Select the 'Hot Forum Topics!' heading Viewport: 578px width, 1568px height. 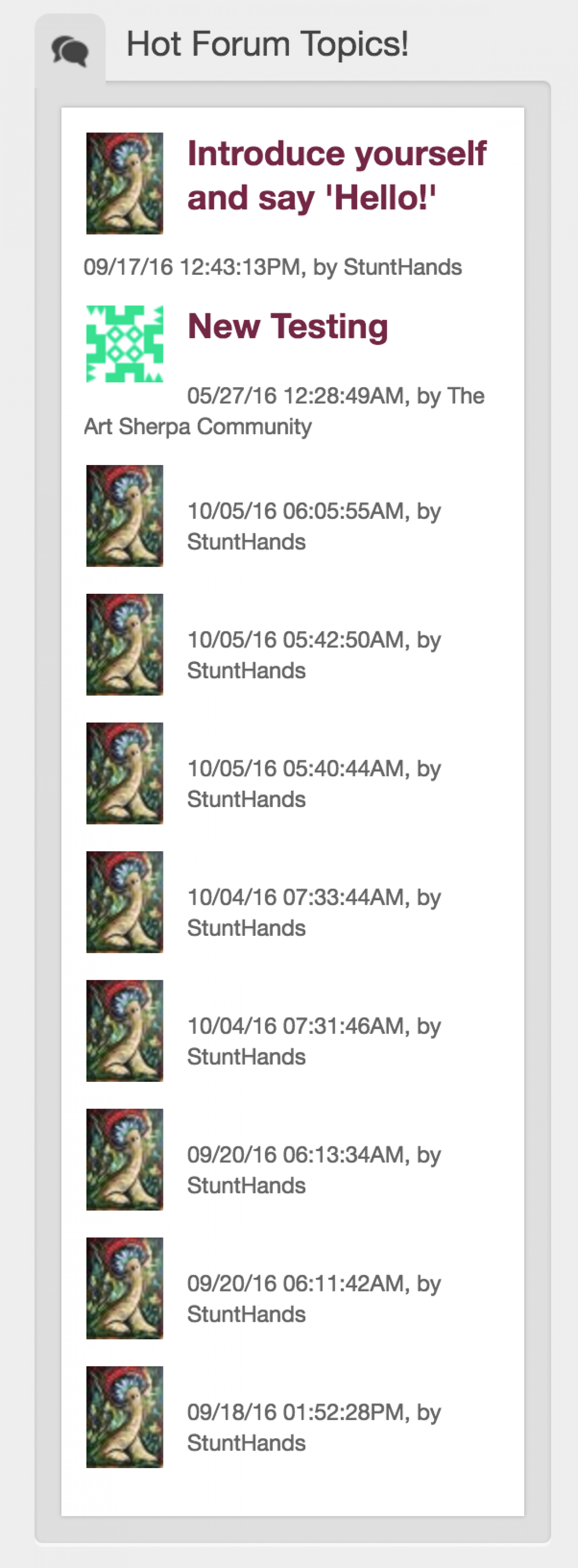[x=267, y=44]
